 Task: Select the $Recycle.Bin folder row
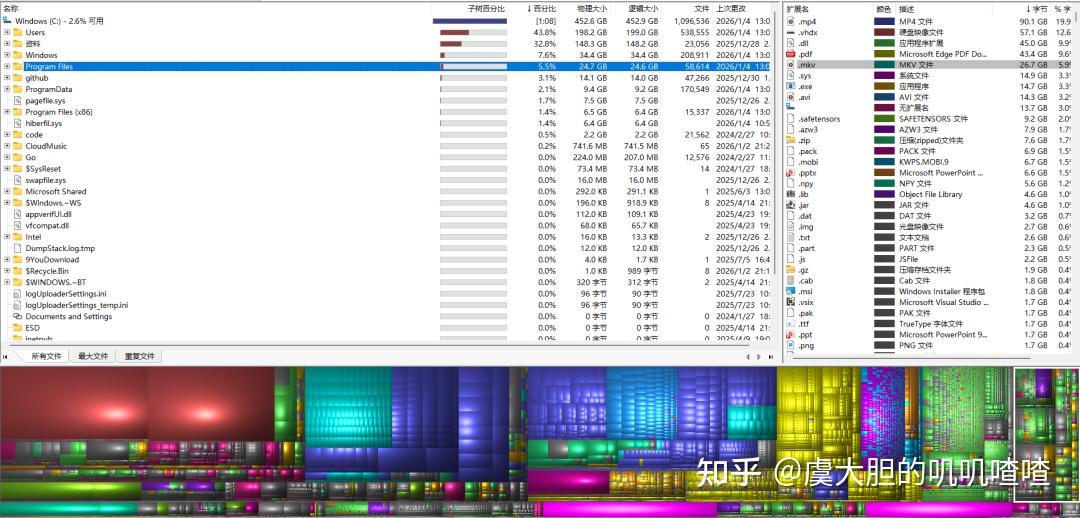(x=386, y=271)
